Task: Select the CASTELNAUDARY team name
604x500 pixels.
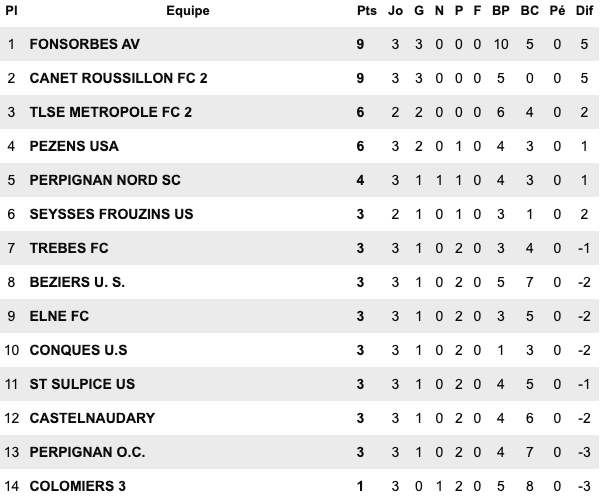Action: tap(92, 418)
